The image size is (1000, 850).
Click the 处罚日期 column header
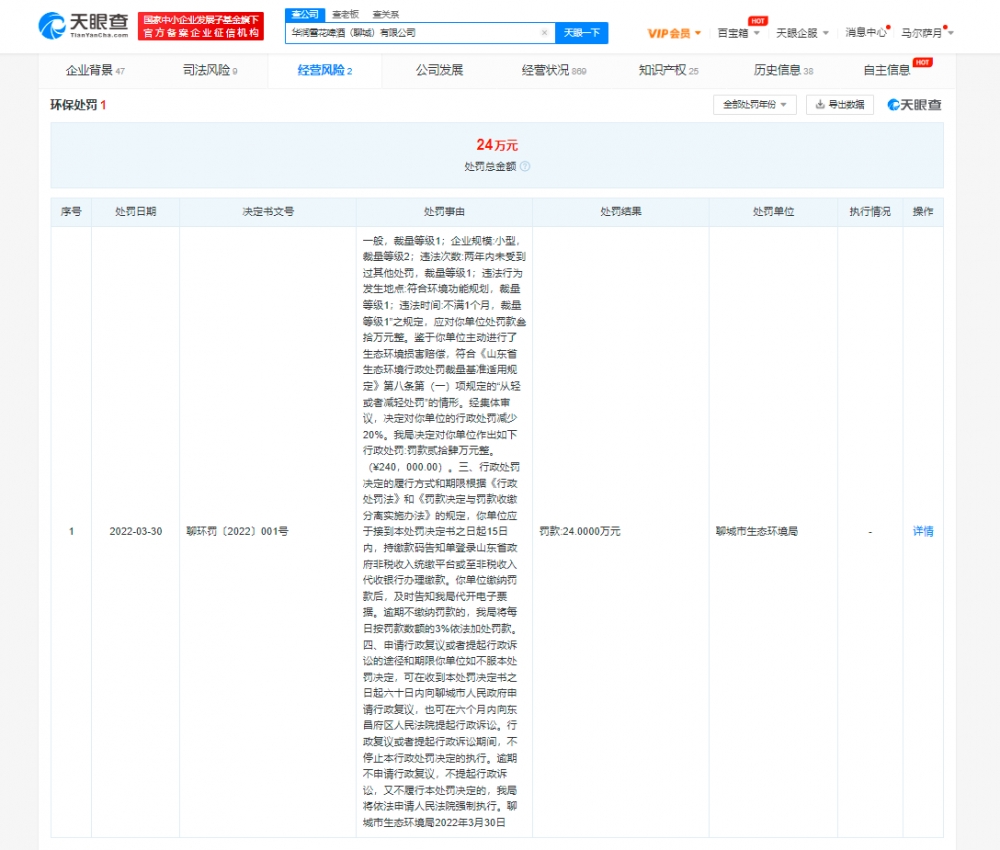[136, 212]
